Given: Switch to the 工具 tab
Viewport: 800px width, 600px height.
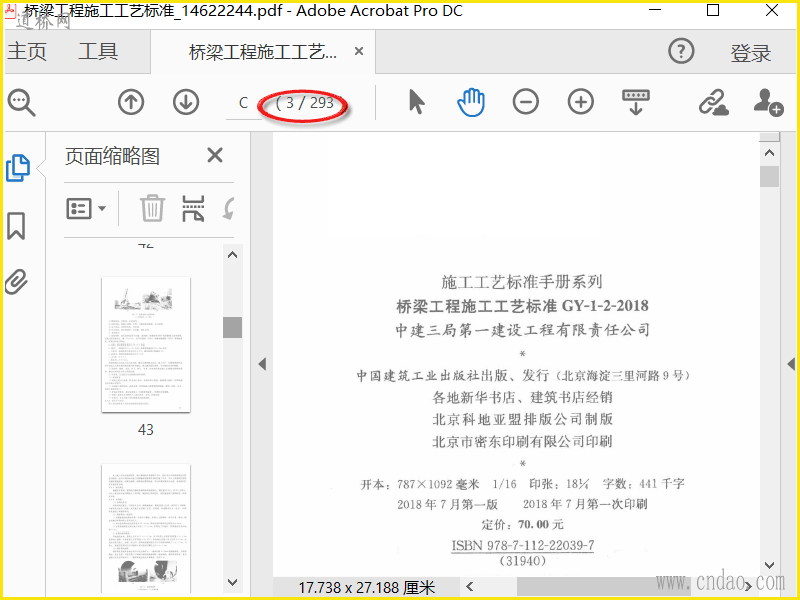Looking at the screenshot, I should click(x=98, y=52).
